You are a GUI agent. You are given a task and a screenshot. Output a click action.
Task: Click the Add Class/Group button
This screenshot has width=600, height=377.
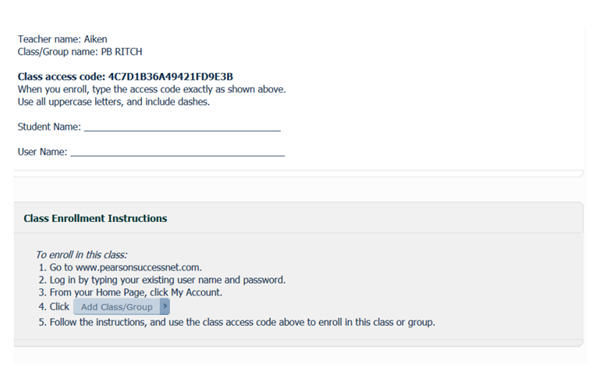click(122, 307)
